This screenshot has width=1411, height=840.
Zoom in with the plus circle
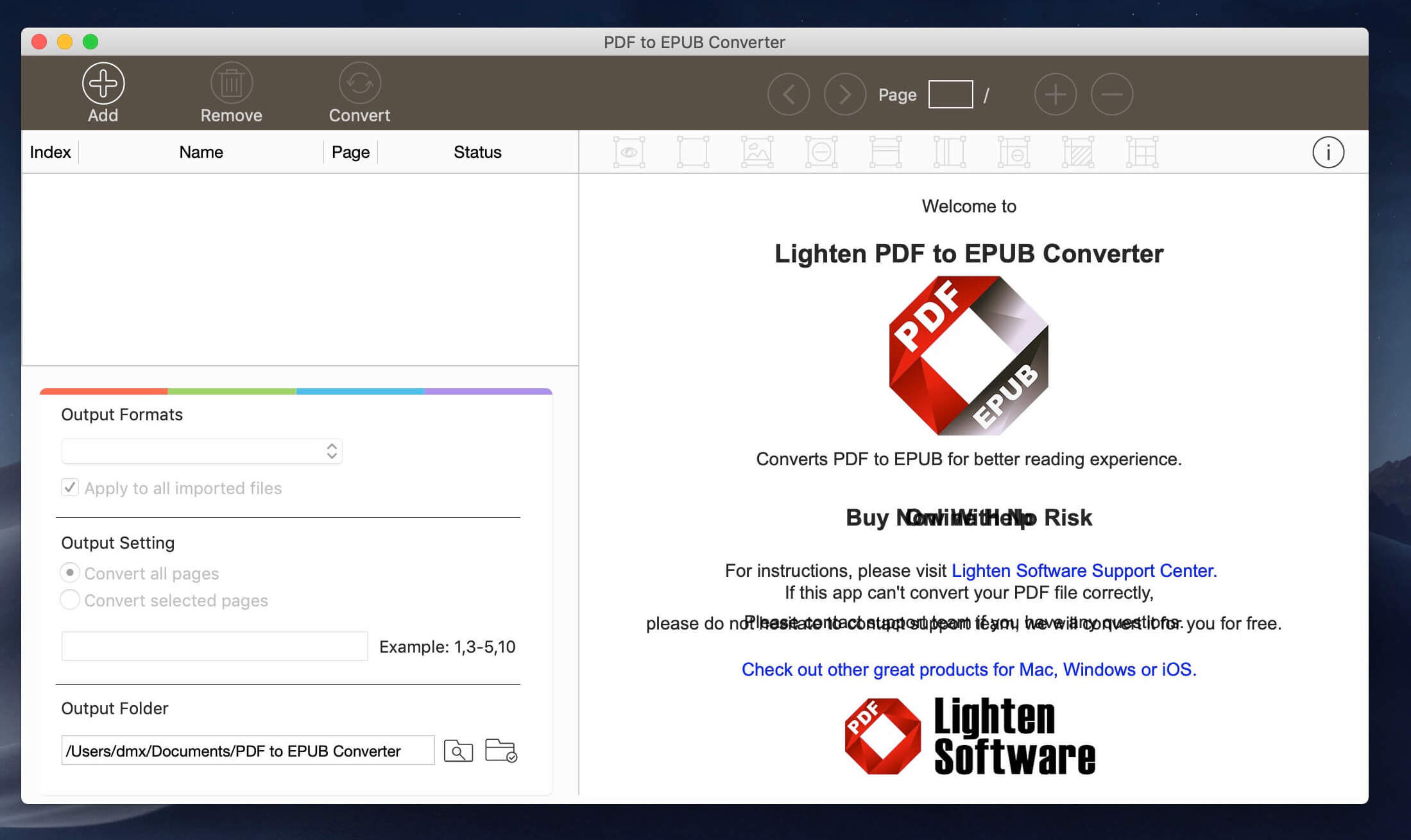pyautogui.click(x=1056, y=94)
